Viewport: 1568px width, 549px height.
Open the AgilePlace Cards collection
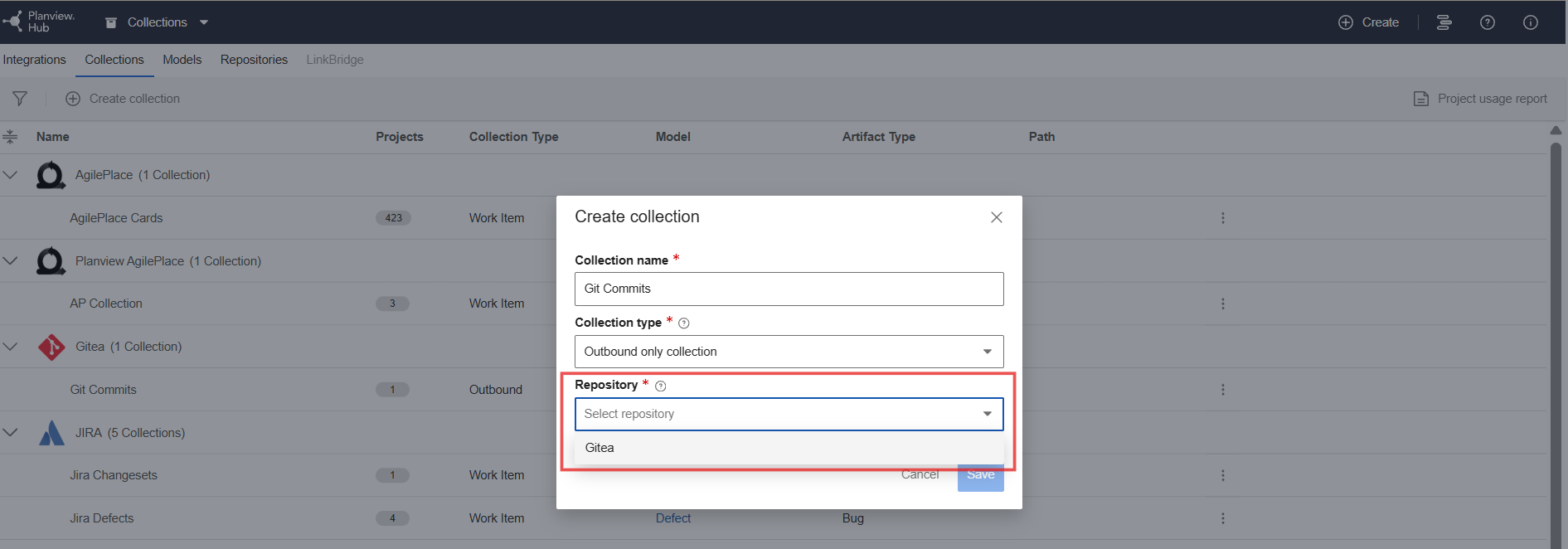pyautogui.click(x=116, y=218)
